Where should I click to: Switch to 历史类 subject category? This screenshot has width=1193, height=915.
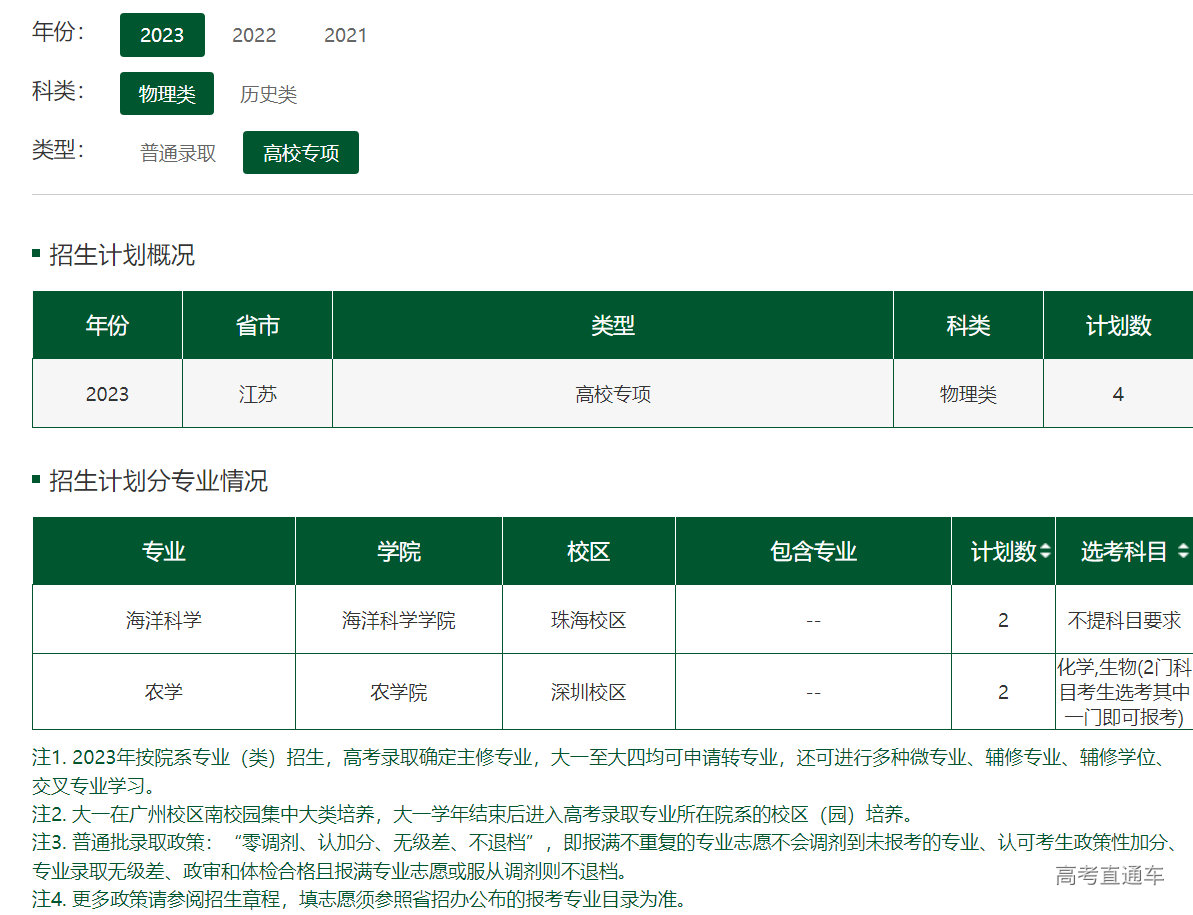pos(268,94)
